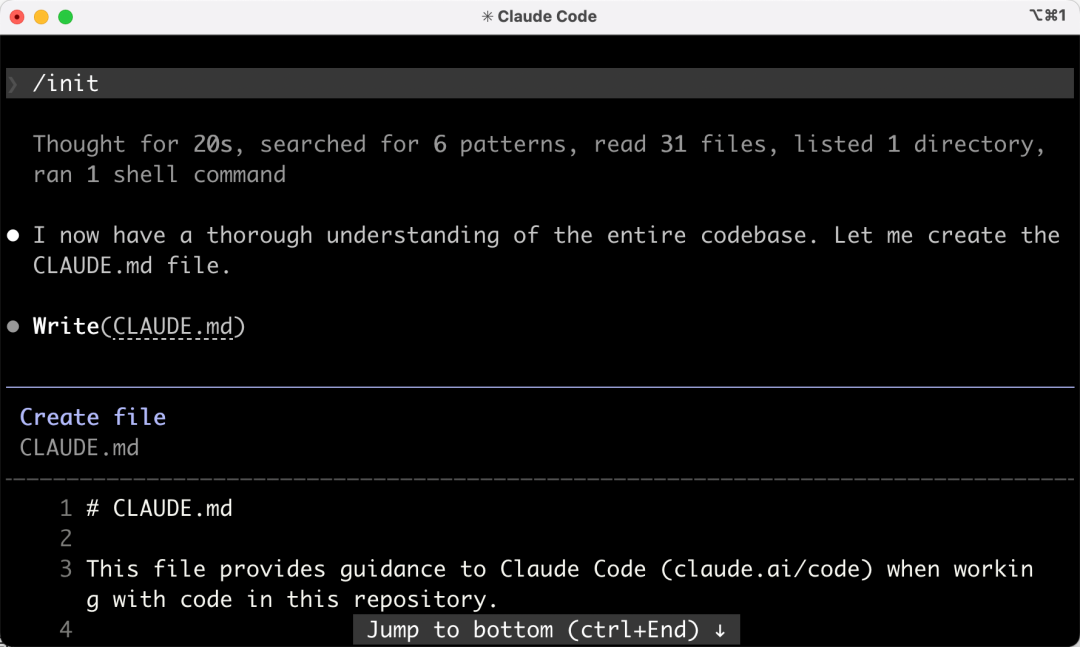Image resolution: width=1080 pixels, height=647 pixels.
Task: Click line number 3 in the file preview
Action: (x=65, y=569)
